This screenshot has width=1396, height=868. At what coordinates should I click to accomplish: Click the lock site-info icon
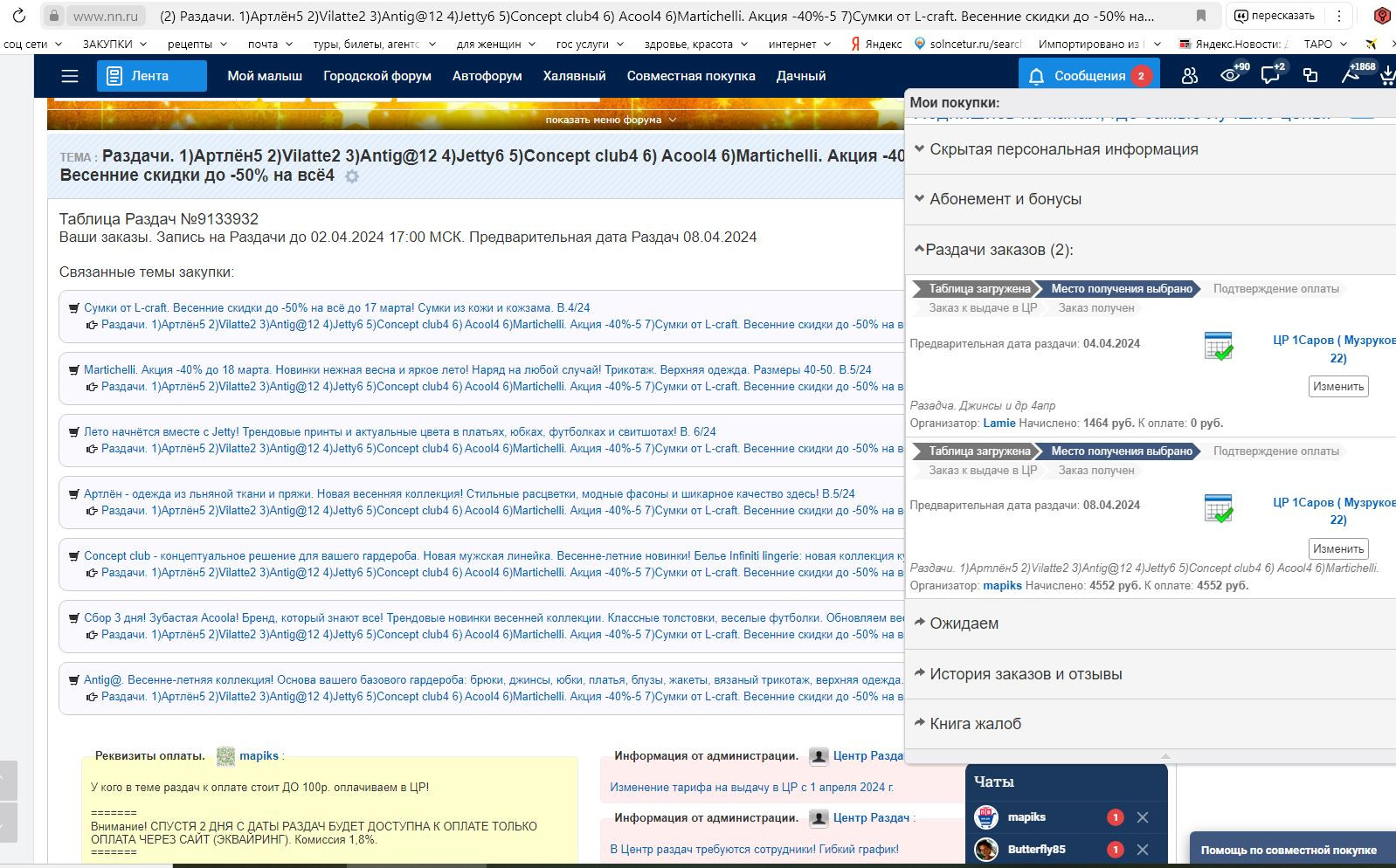click(54, 16)
